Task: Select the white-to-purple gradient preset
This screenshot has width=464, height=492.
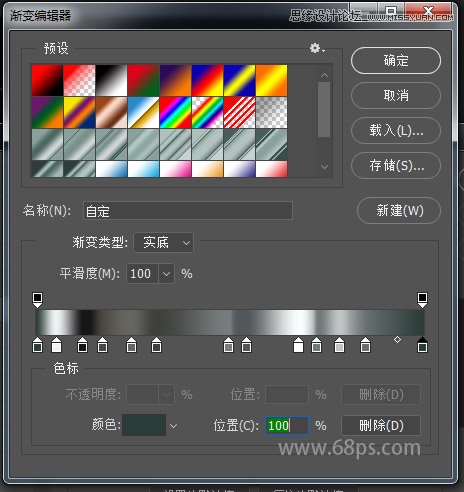Action: pyautogui.click(x=239, y=169)
